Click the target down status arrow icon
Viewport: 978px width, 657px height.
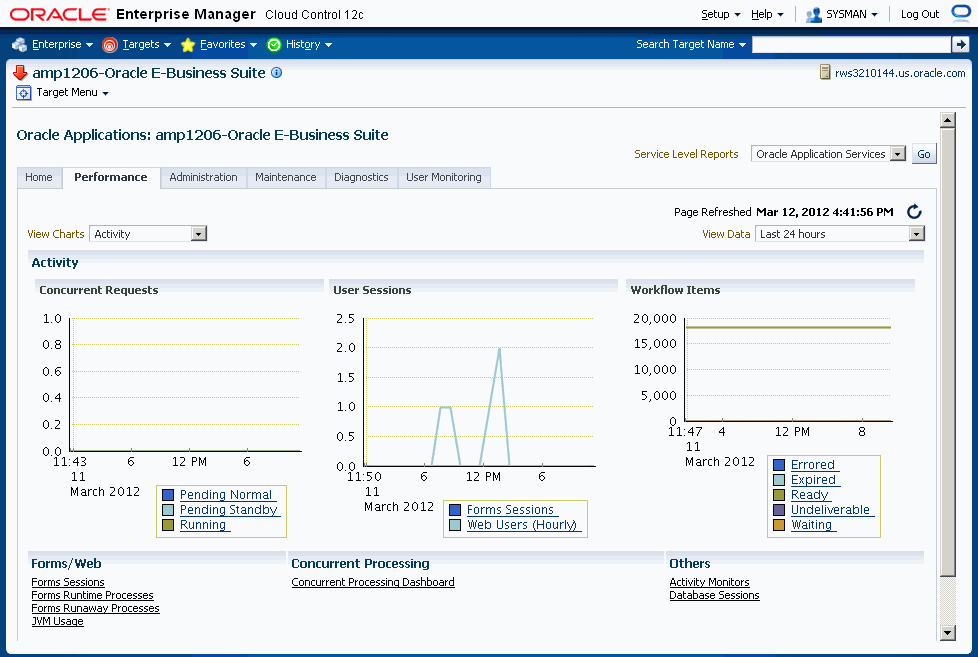point(20,73)
